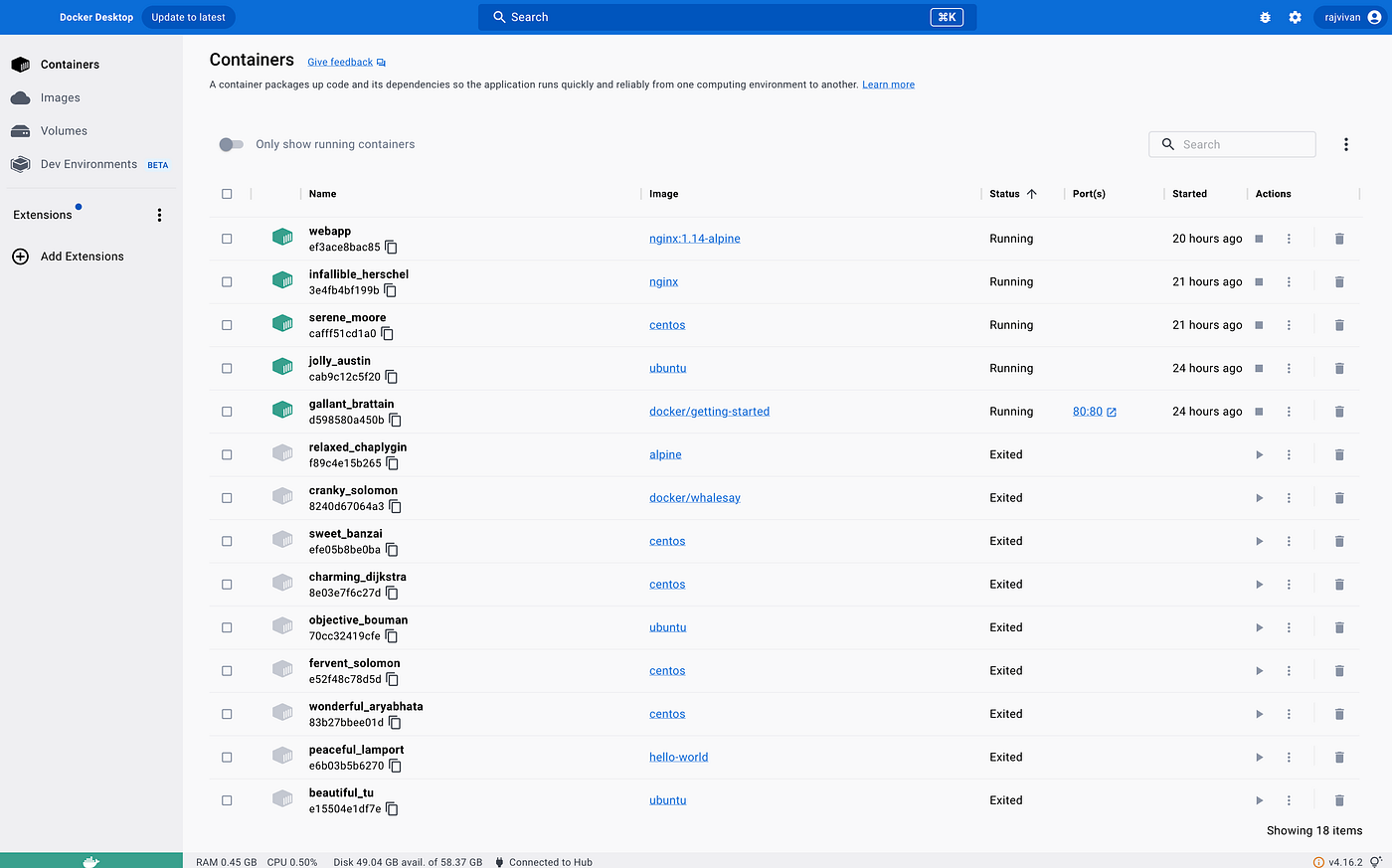
Task: Click the Extensions heading
Action: point(43,215)
